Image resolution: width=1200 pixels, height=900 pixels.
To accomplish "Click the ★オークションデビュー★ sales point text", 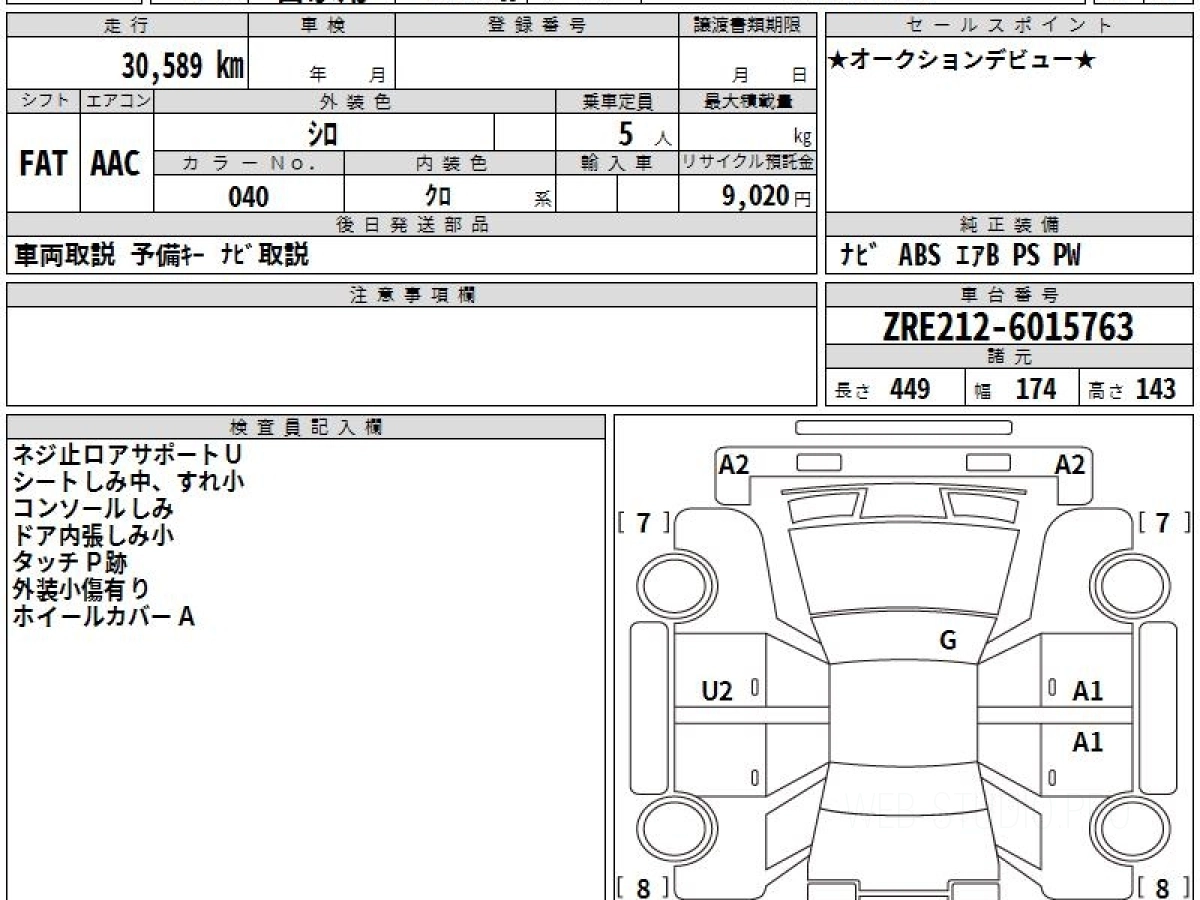I will pyautogui.click(x=962, y=60).
